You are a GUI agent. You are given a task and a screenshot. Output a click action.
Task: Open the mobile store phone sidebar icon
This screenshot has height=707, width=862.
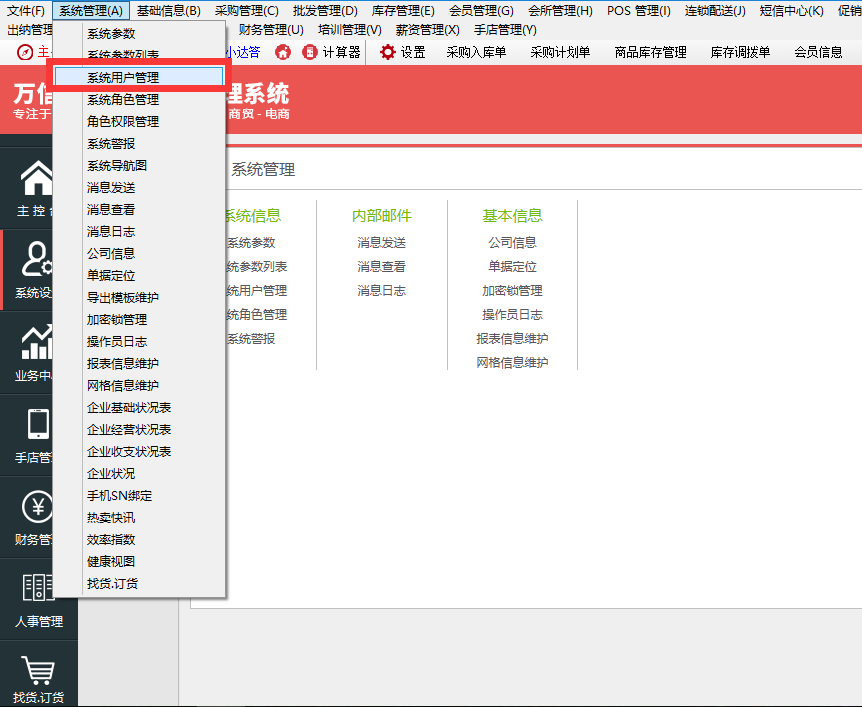(38, 424)
